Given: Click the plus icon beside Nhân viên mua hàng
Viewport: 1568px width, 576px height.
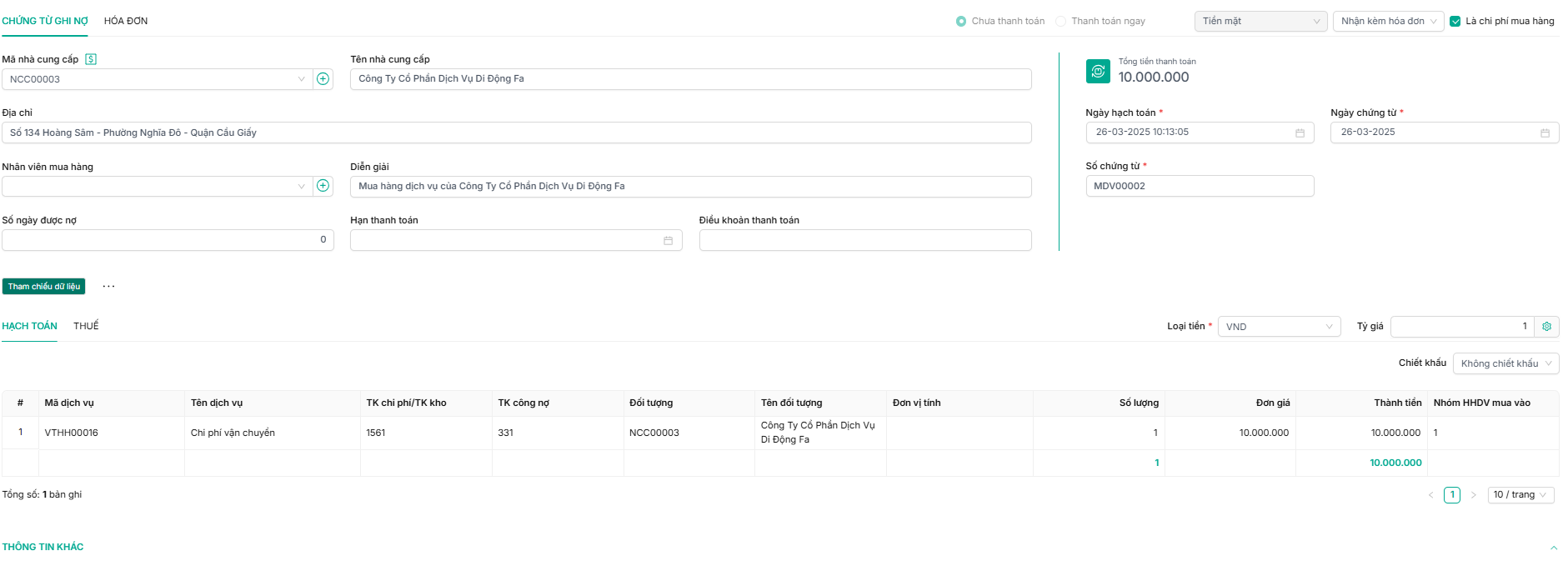Looking at the screenshot, I should (x=323, y=186).
